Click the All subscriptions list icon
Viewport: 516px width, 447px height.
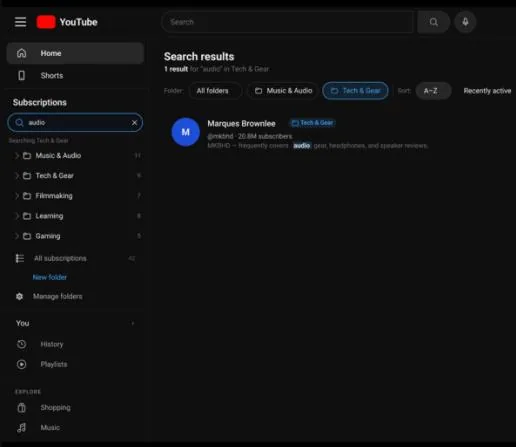coord(20,258)
